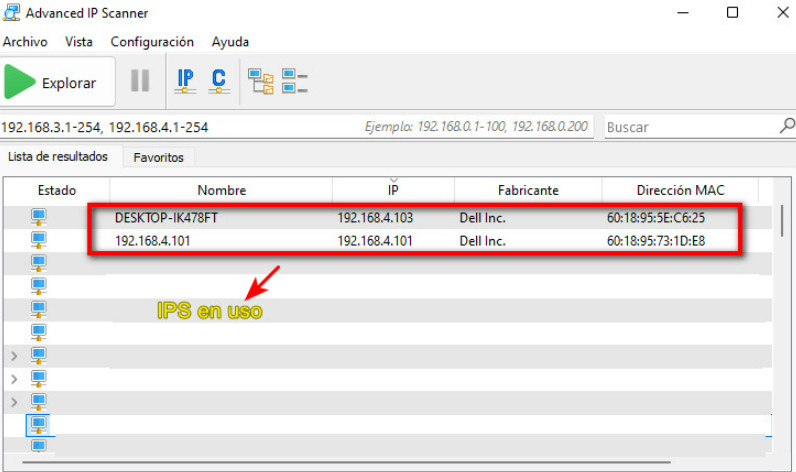
Task: Open the Archivo menu
Action: click(25, 42)
